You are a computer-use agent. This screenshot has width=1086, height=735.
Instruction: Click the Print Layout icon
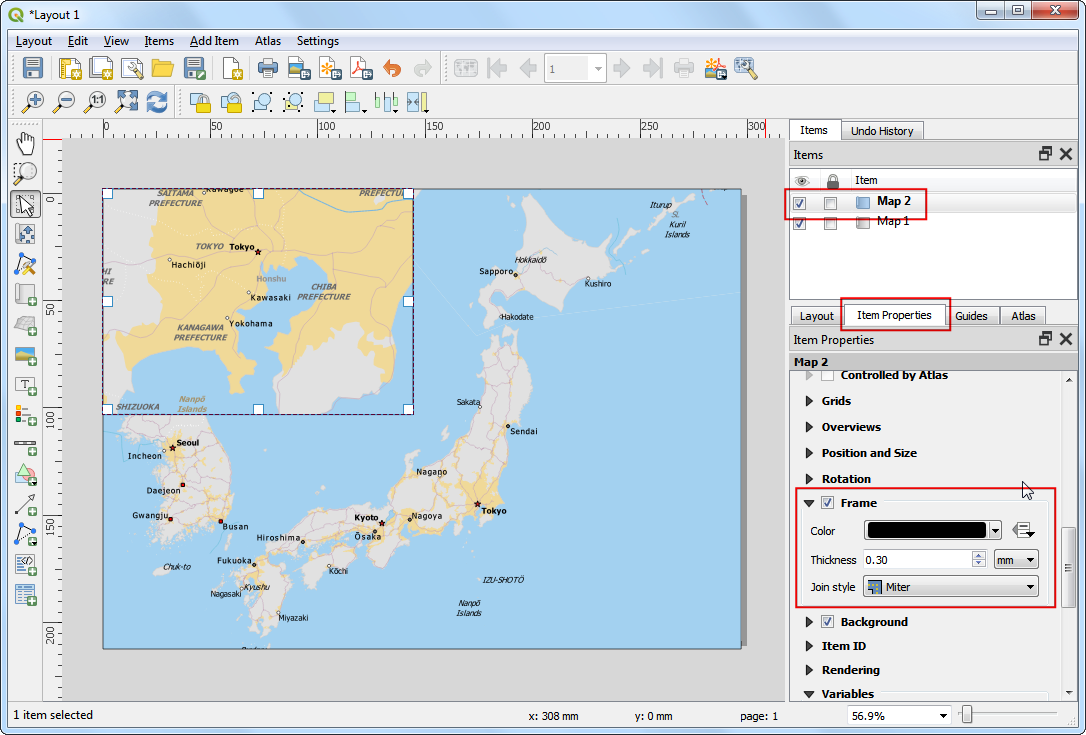267,69
